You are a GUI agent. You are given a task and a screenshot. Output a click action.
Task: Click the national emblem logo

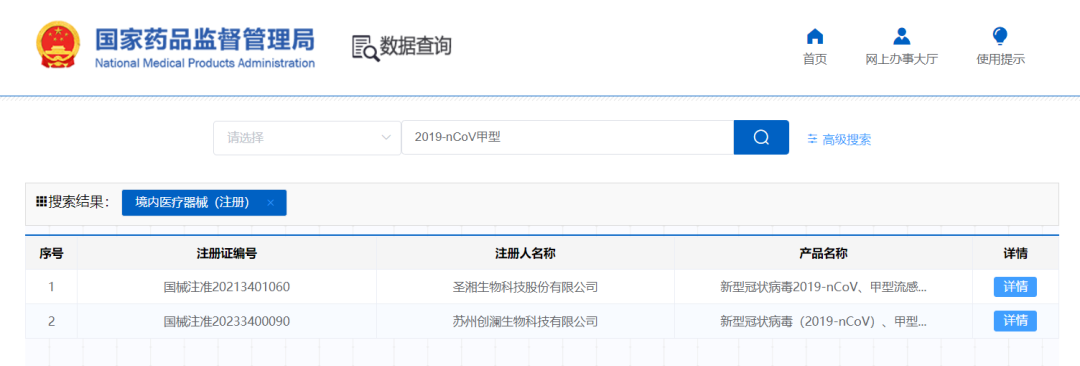58,45
